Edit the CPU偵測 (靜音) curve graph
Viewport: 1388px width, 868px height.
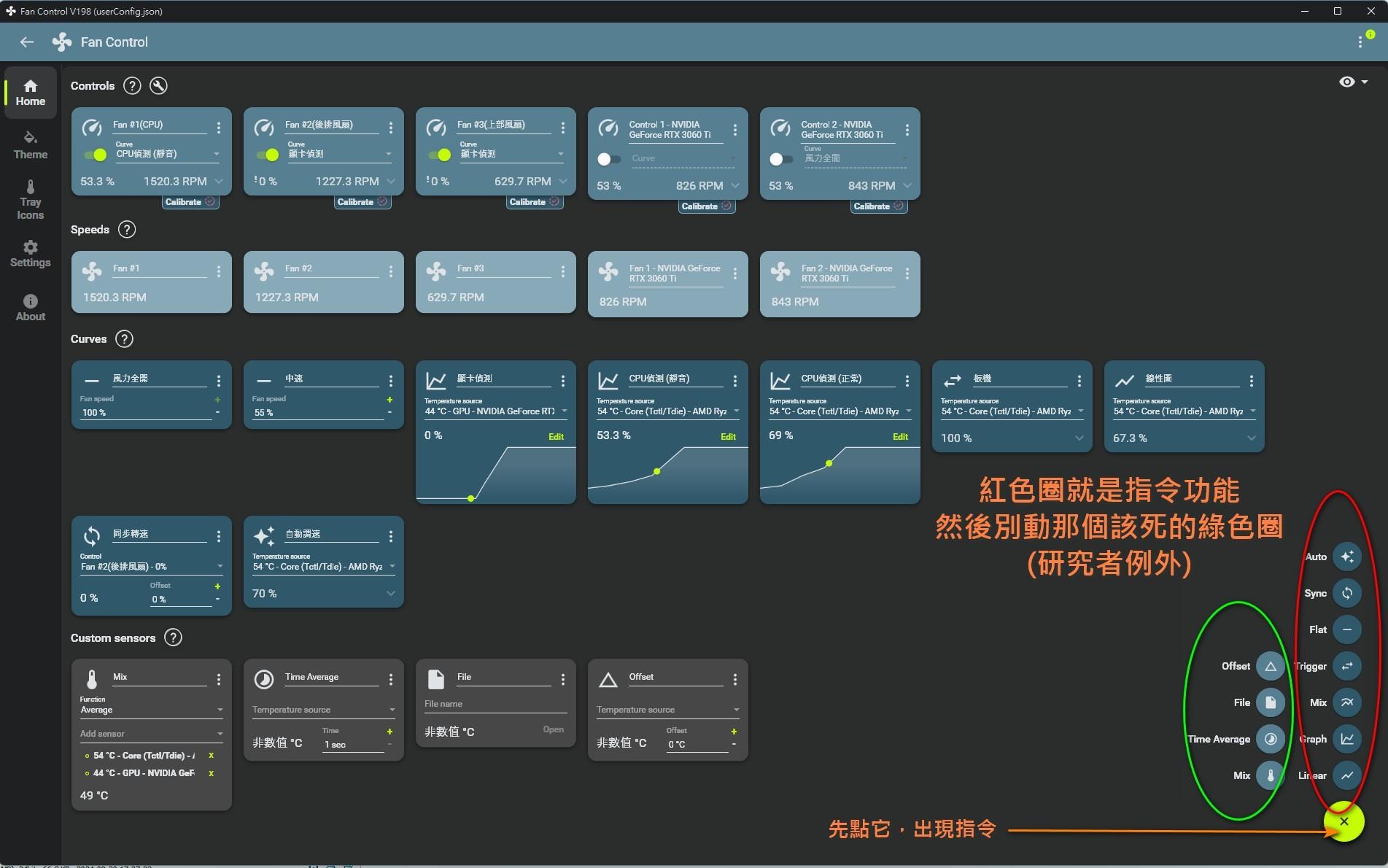click(728, 437)
